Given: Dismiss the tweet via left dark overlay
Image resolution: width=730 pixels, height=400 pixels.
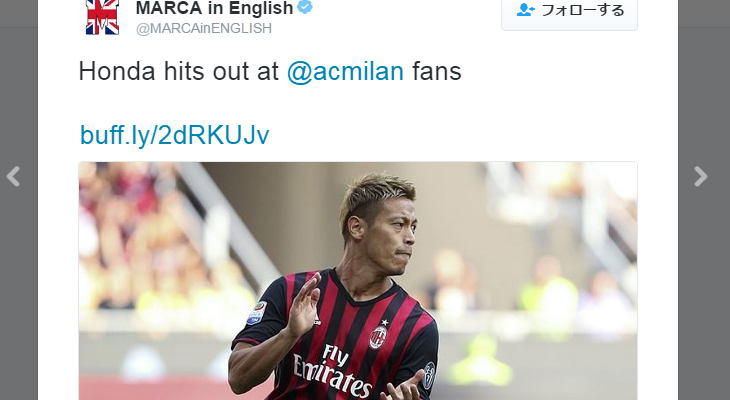Looking at the screenshot, I should (x=19, y=279).
